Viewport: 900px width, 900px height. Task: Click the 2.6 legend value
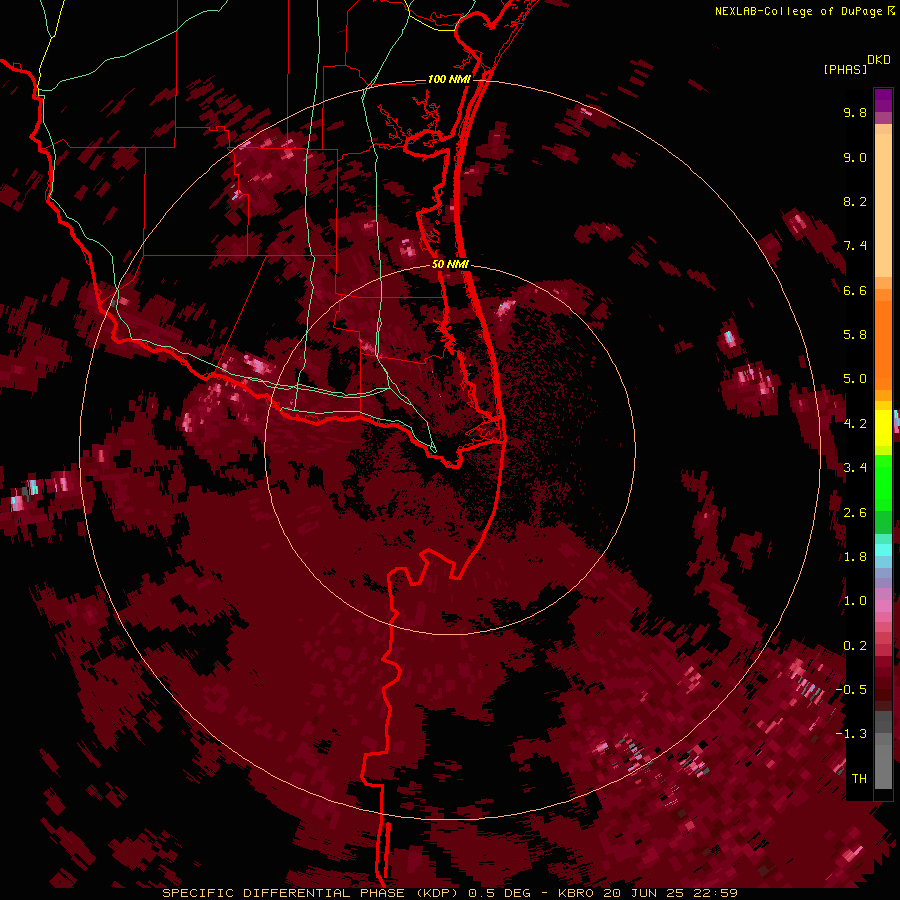[855, 513]
